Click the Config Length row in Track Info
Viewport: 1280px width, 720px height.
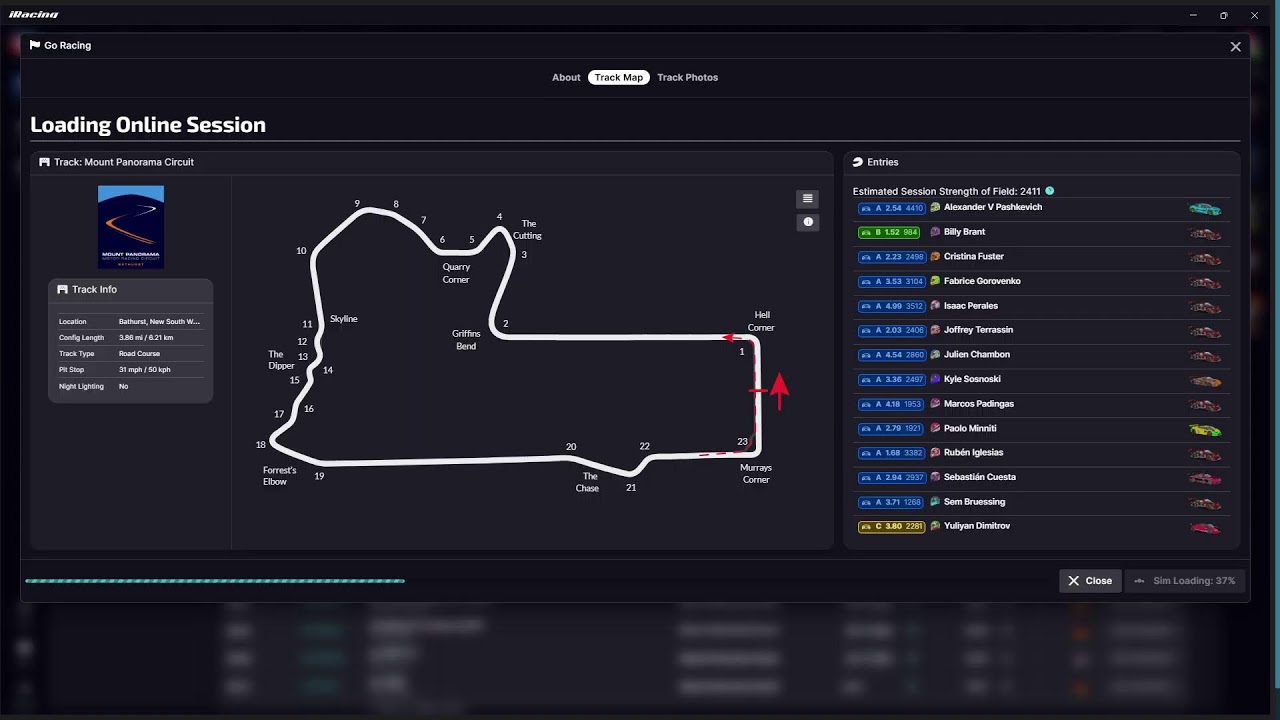coord(131,338)
